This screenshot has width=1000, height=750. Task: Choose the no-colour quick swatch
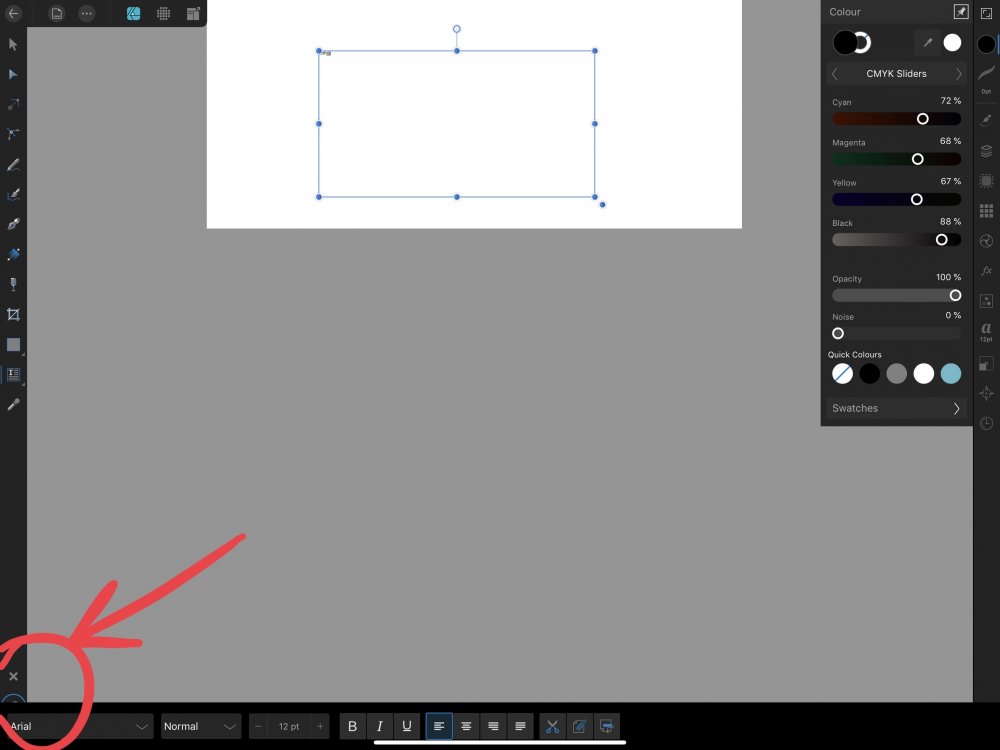click(842, 374)
